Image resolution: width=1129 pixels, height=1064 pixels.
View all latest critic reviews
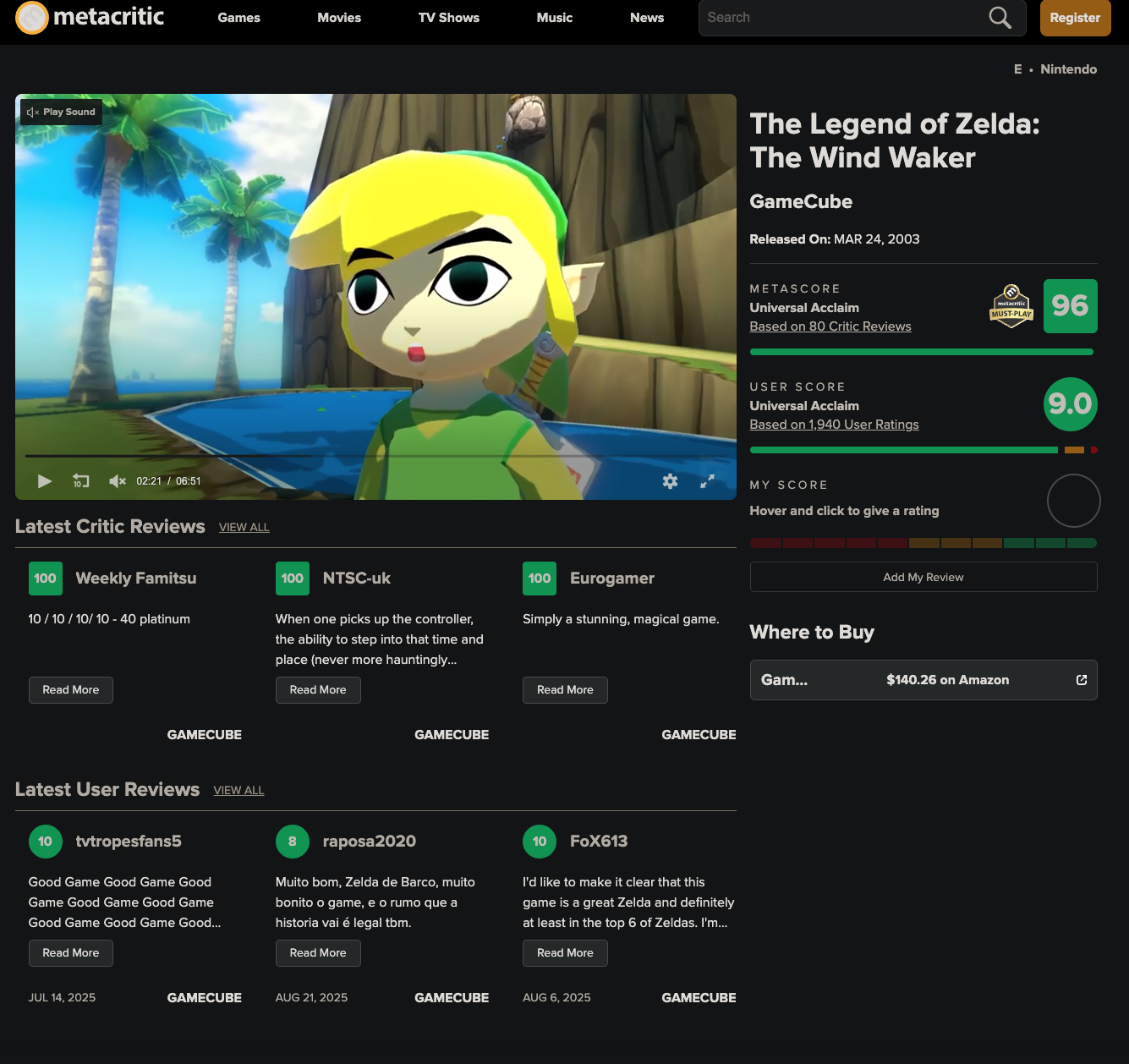(244, 527)
